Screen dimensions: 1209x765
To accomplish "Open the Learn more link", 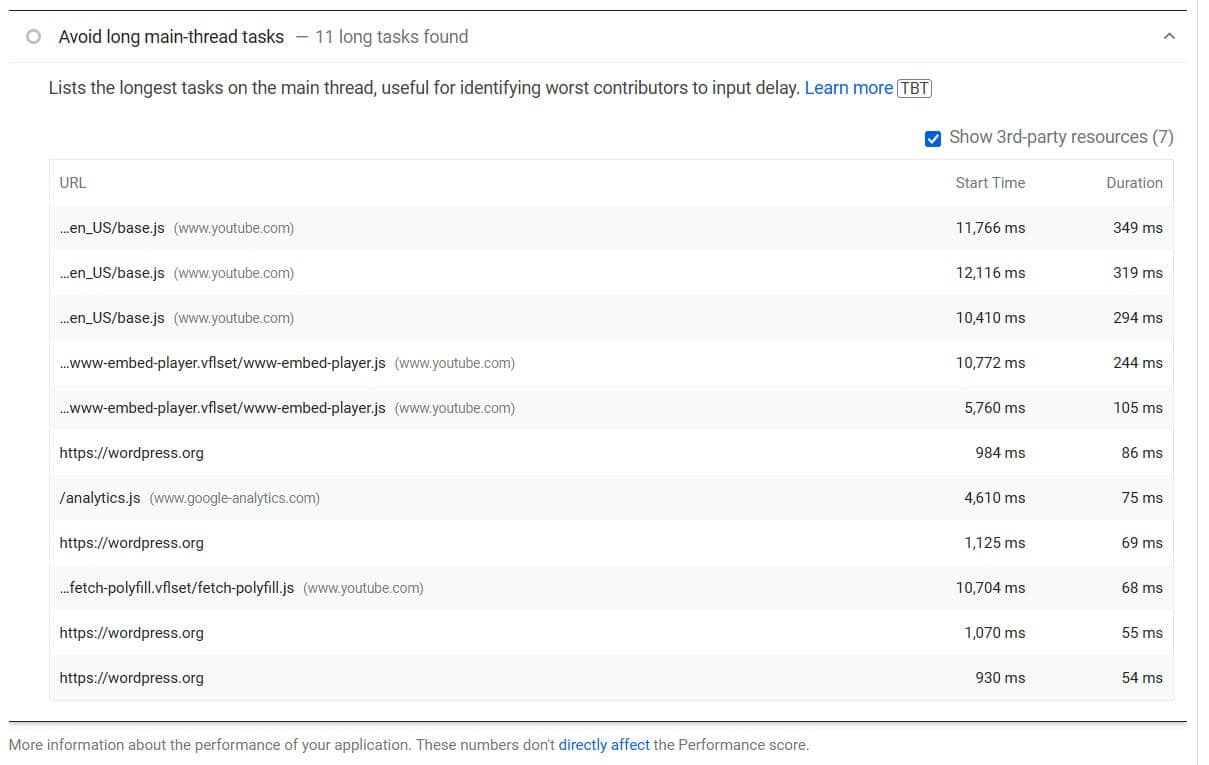I will tap(849, 88).
